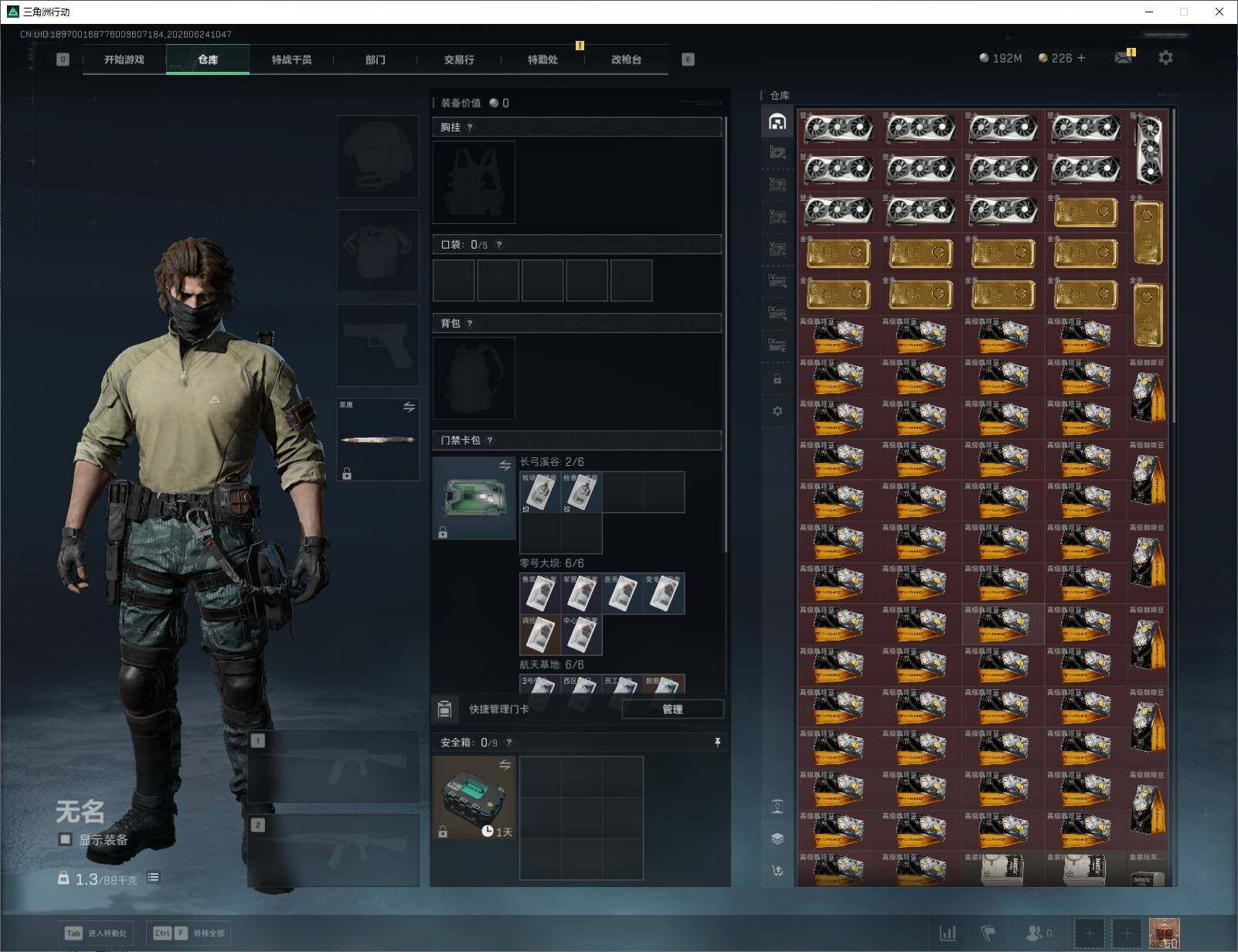Click the weight details list icon
Image resolution: width=1238 pixels, height=952 pixels.
coord(153,877)
